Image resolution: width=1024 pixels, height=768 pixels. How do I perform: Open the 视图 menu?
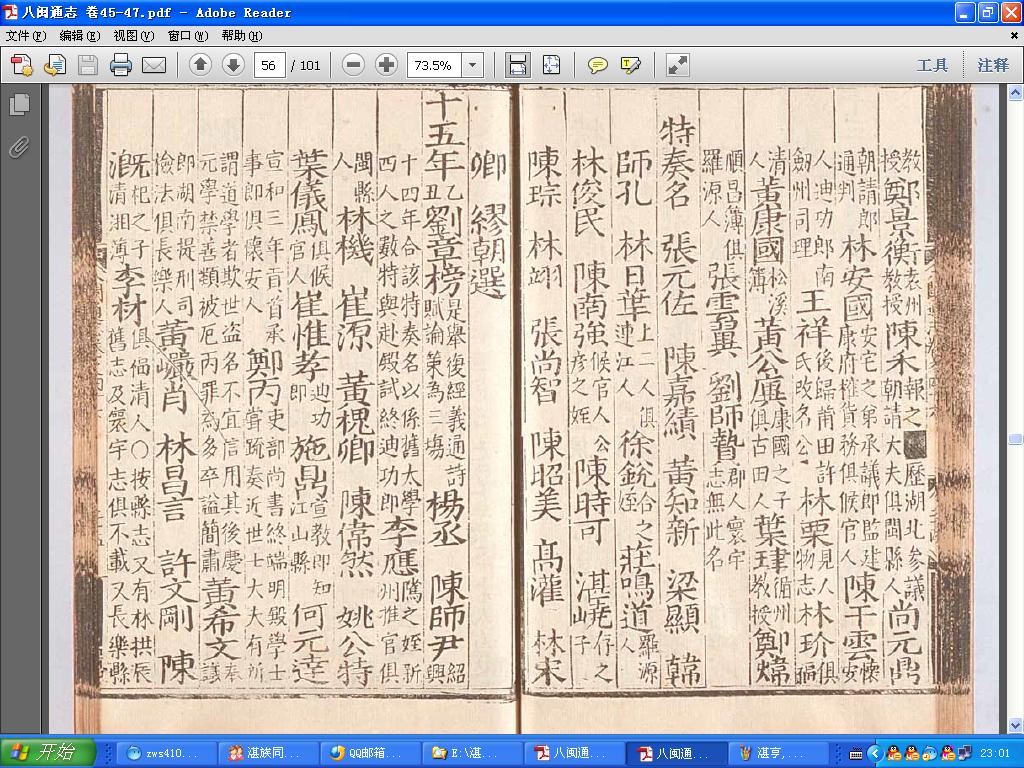click(x=134, y=35)
